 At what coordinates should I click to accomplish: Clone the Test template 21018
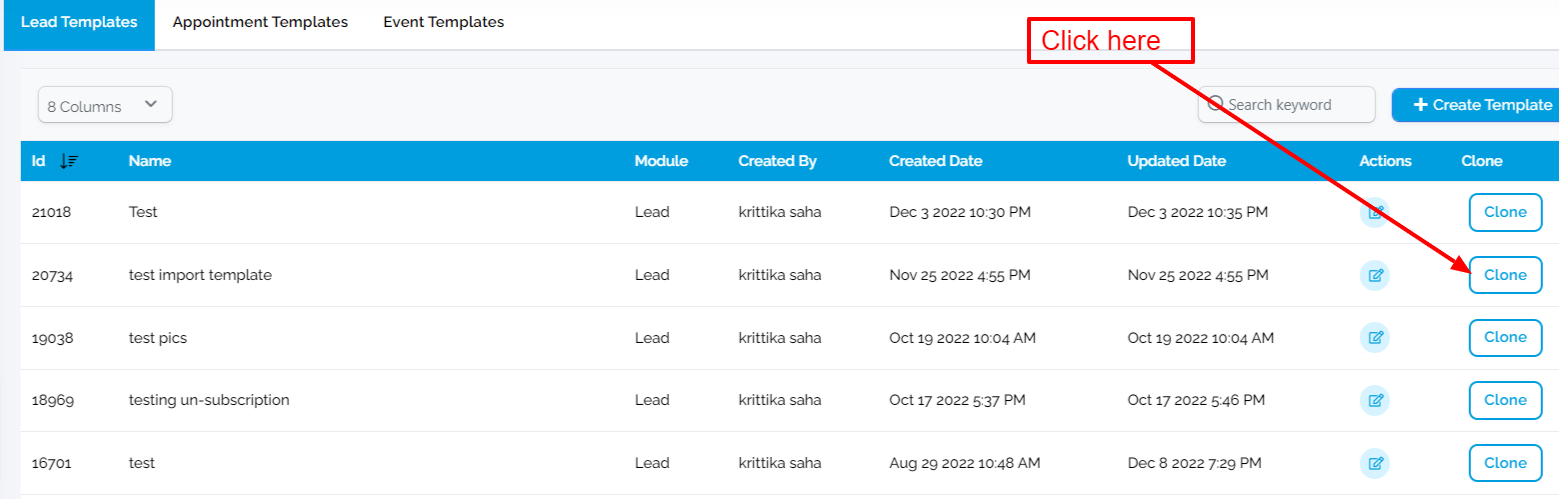point(1505,213)
